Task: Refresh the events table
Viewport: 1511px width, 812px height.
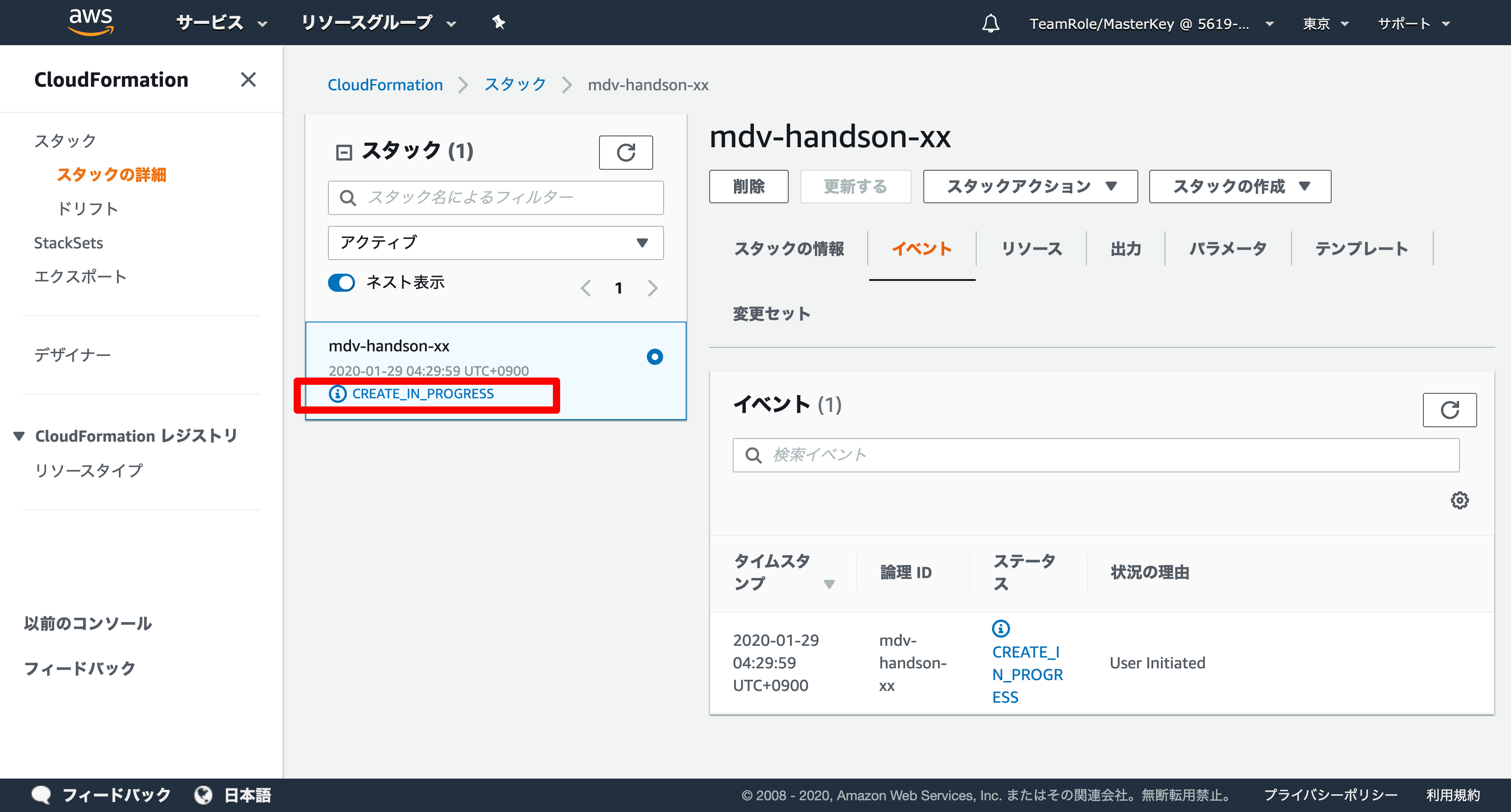Action: click(x=1450, y=410)
